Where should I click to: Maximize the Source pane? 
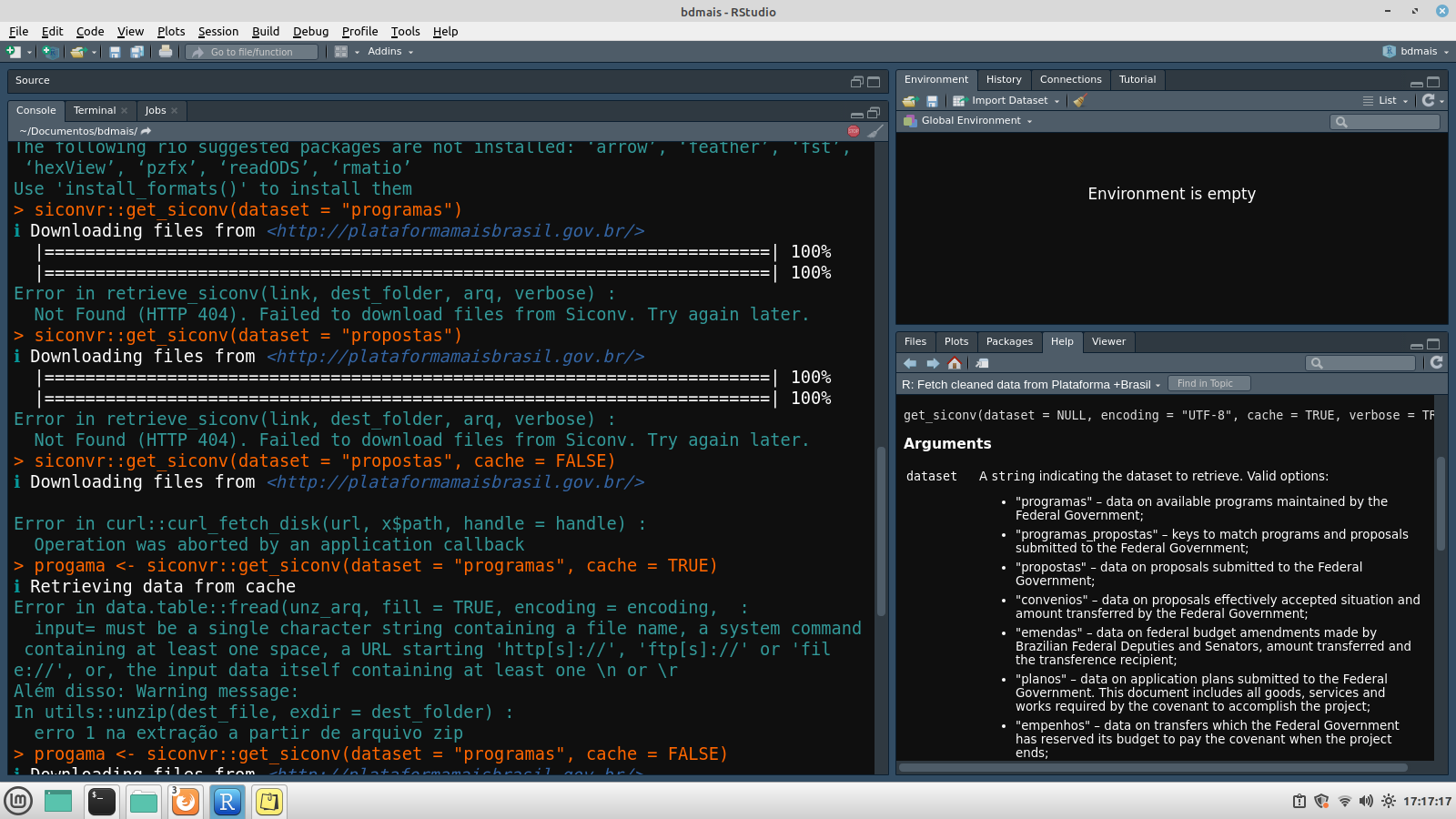[x=874, y=82]
